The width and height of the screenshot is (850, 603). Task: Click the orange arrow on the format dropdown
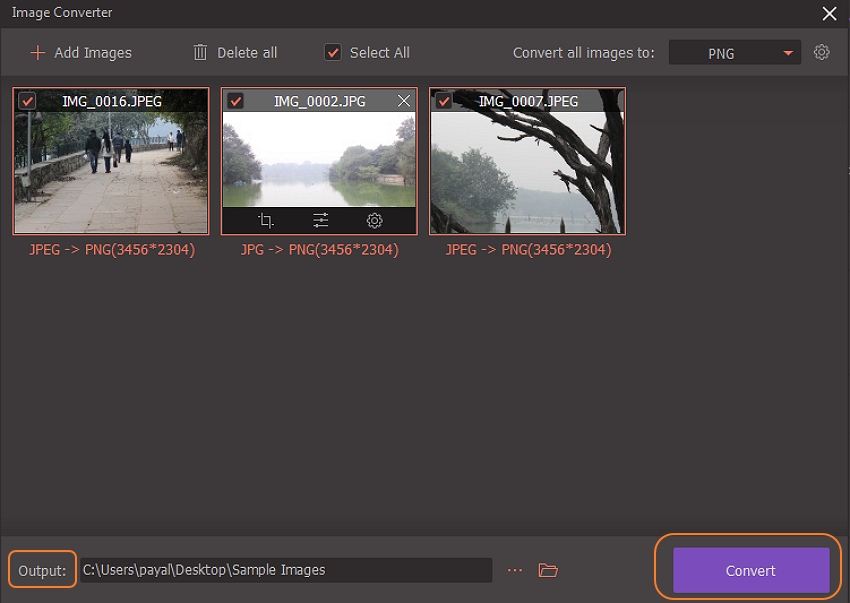788,53
